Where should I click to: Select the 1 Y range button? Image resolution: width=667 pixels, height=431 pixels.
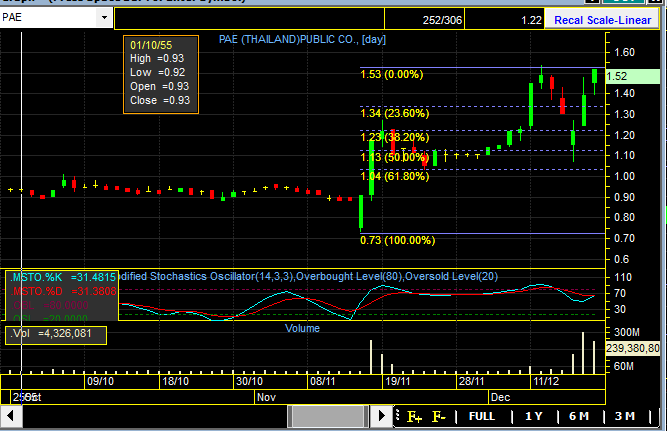[533, 416]
